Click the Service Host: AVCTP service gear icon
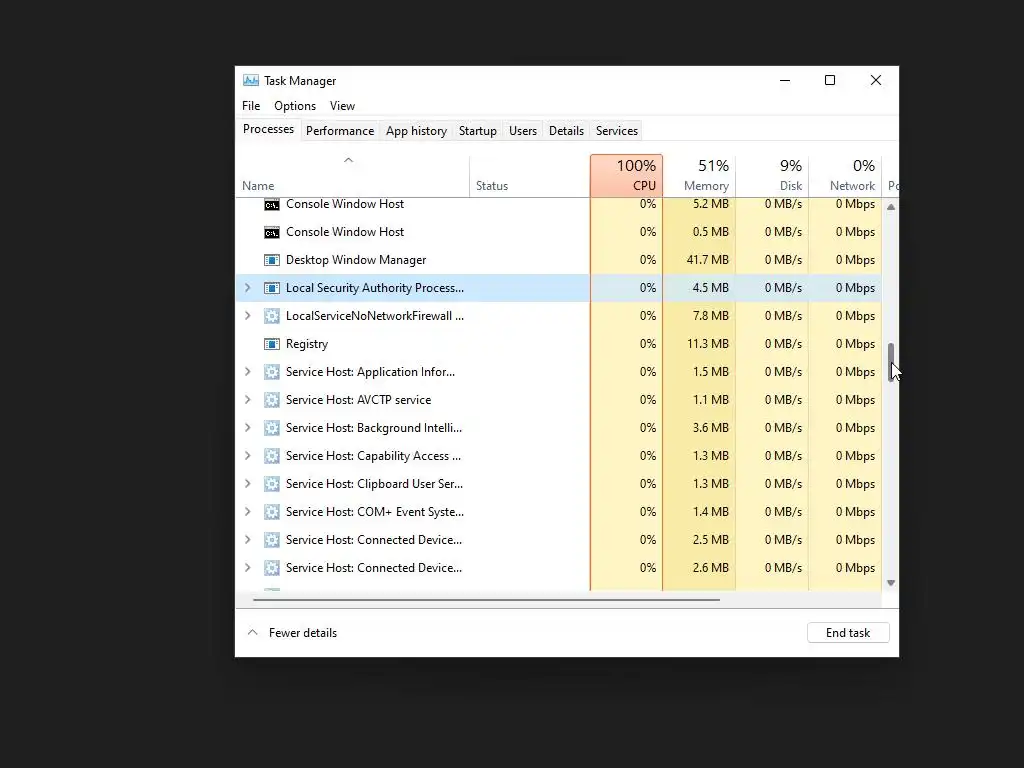The width and height of the screenshot is (1024, 768). click(x=272, y=400)
